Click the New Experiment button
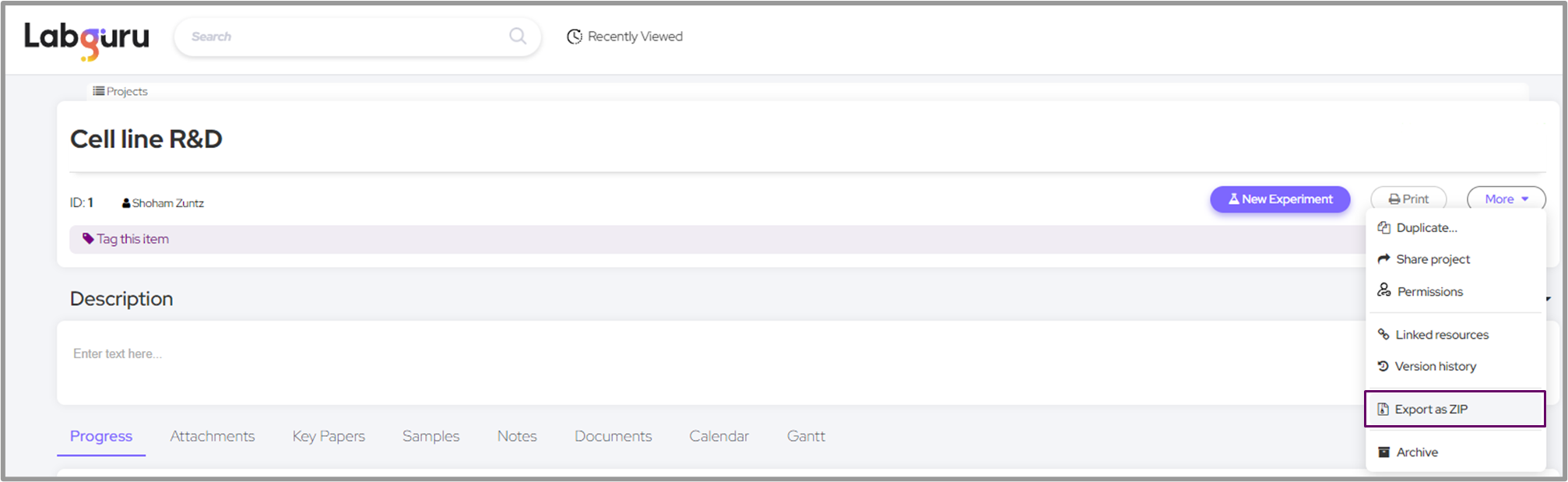1568x482 pixels. tap(1280, 199)
